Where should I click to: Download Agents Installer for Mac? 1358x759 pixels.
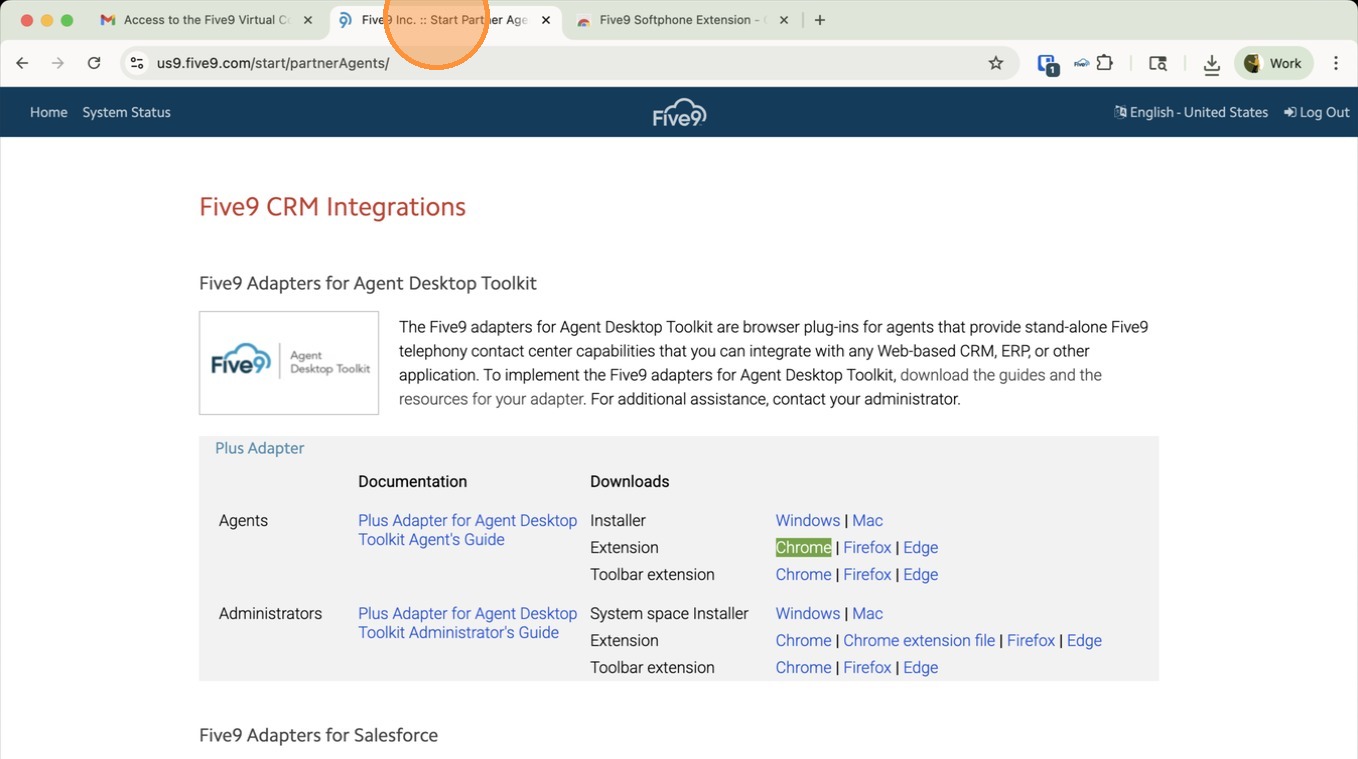point(867,521)
